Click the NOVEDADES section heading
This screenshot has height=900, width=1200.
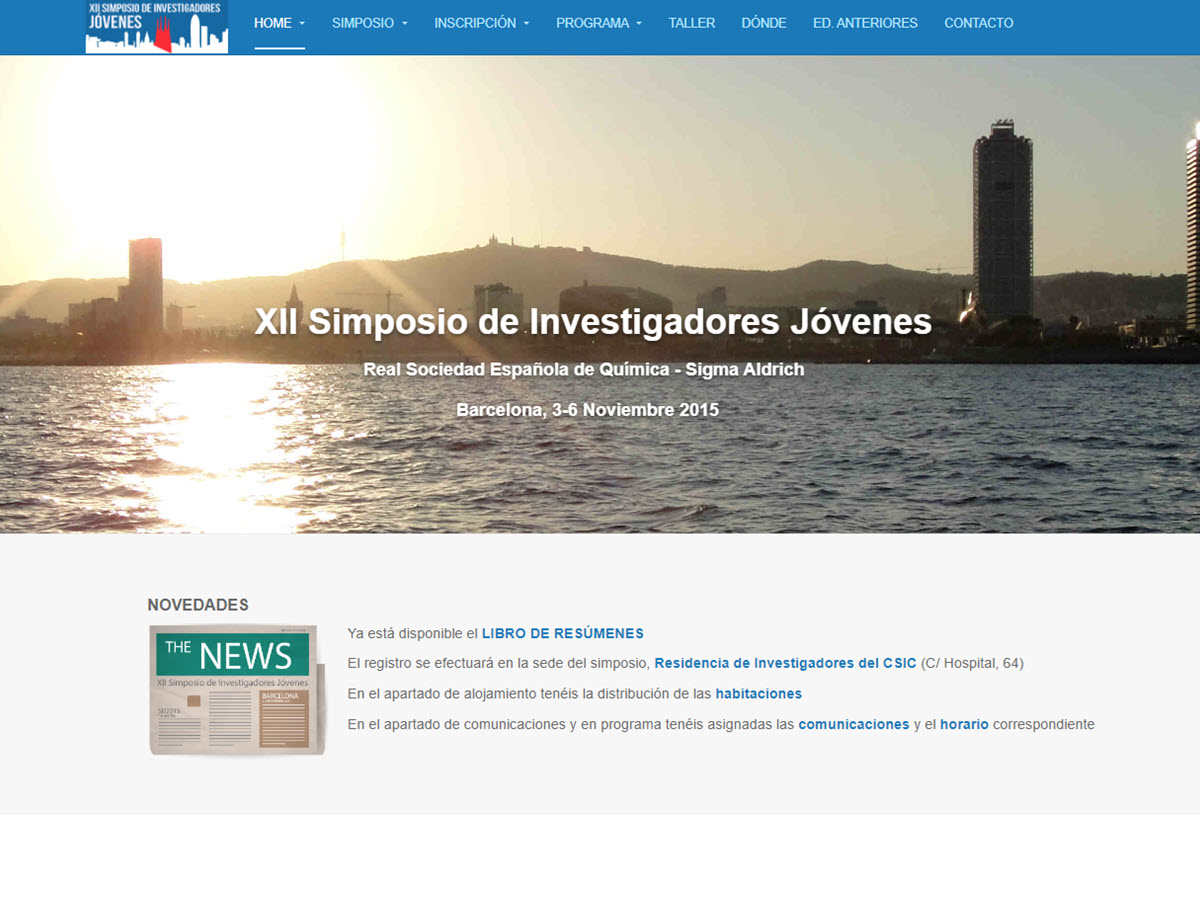pyautogui.click(x=197, y=605)
